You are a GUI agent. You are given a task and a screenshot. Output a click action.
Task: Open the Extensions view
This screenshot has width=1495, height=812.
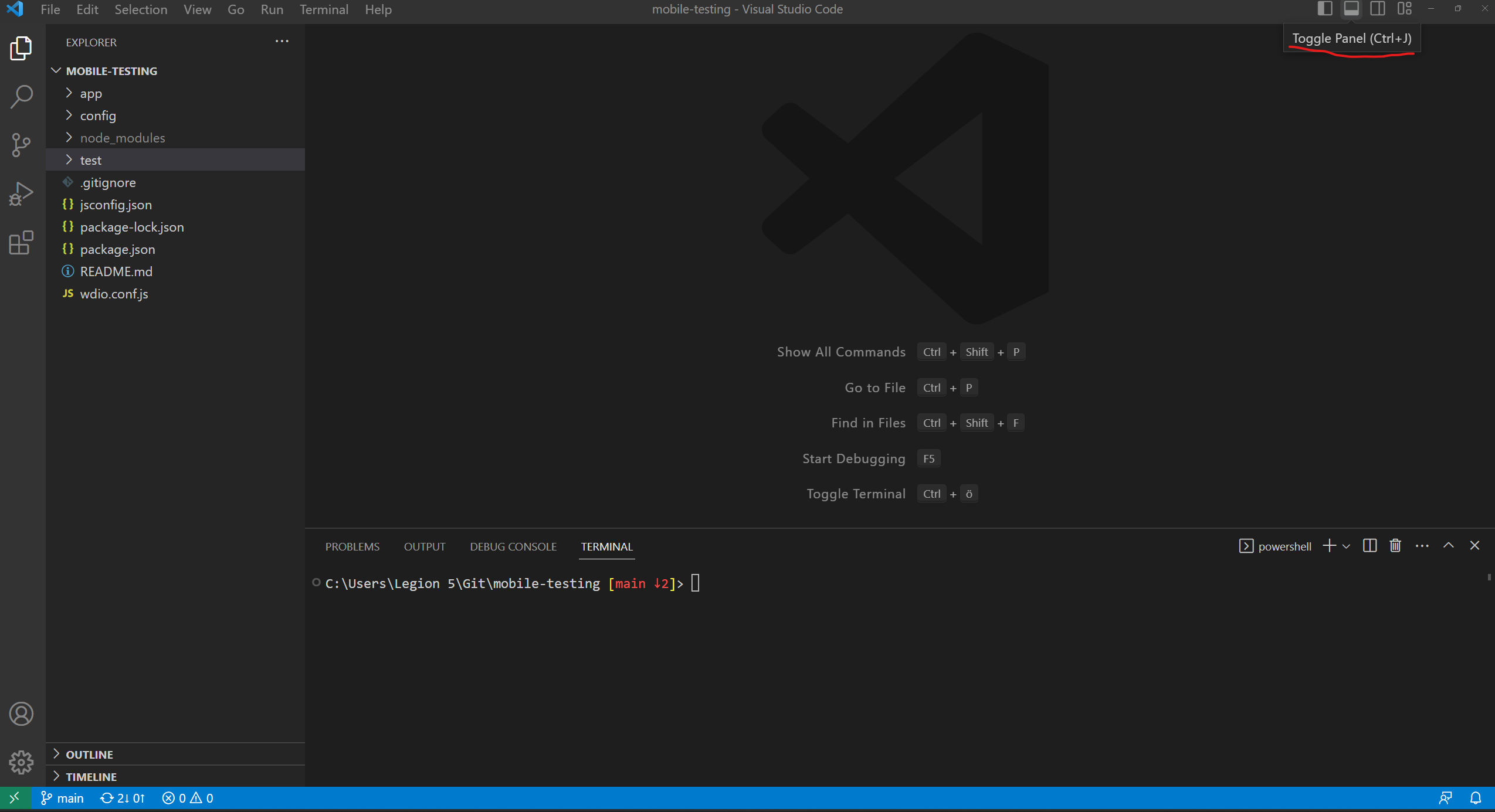21,243
